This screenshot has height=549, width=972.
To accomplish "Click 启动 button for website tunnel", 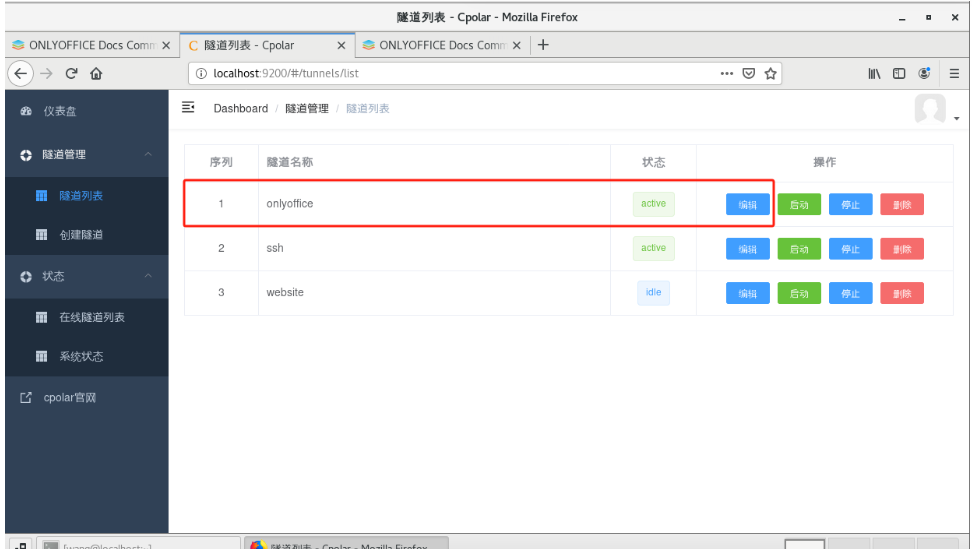I will [798, 293].
